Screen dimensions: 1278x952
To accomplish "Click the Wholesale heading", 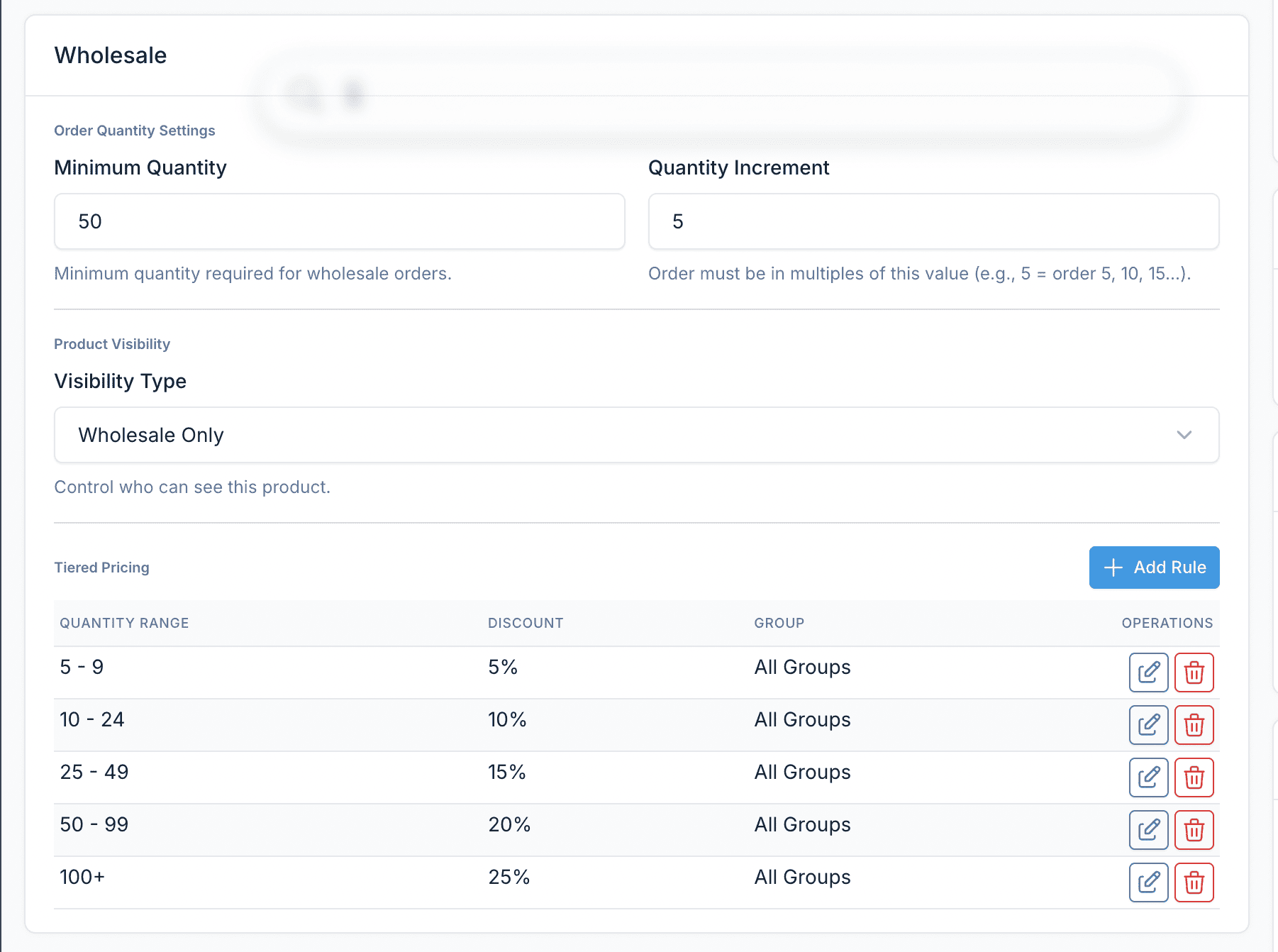I will click(111, 55).
